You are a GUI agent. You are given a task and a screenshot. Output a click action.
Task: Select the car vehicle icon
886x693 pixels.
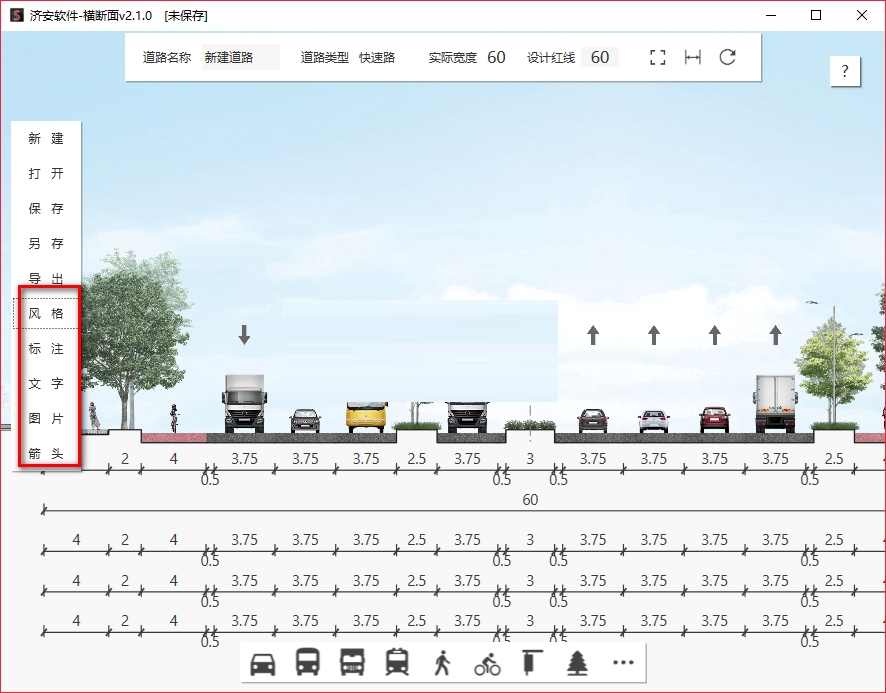(x=263, y=664)
